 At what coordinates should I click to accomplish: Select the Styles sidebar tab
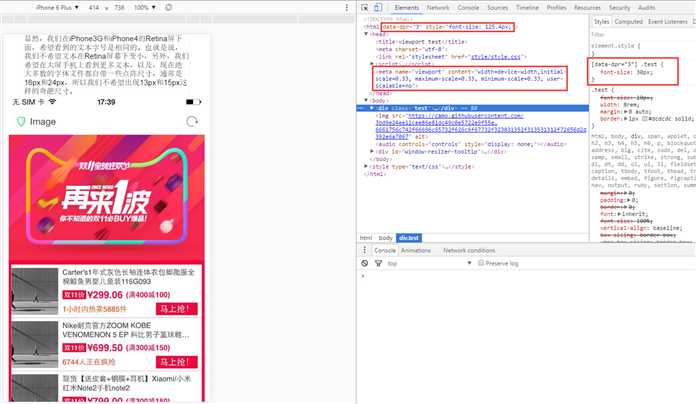point(601,21)
